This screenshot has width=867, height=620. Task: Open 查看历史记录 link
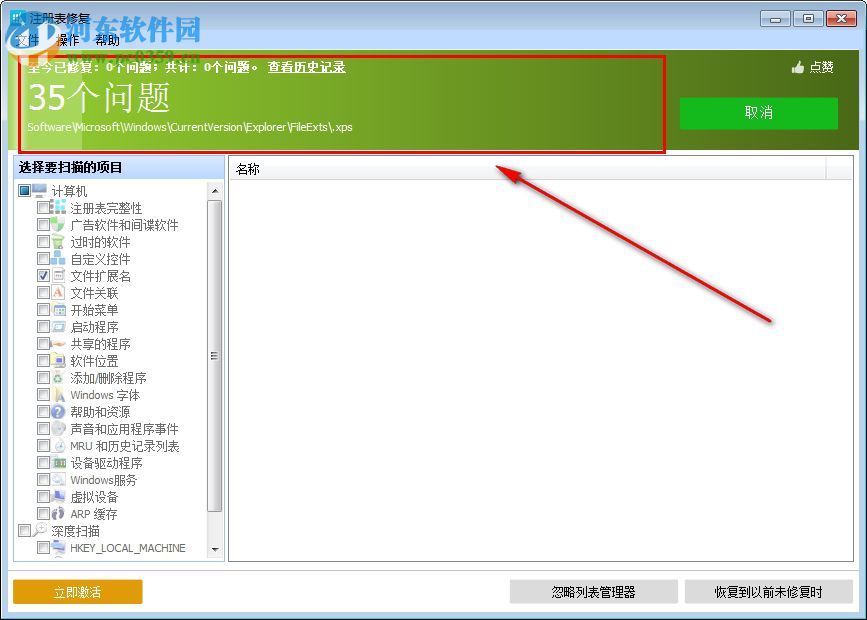click(x=307, y=67)
